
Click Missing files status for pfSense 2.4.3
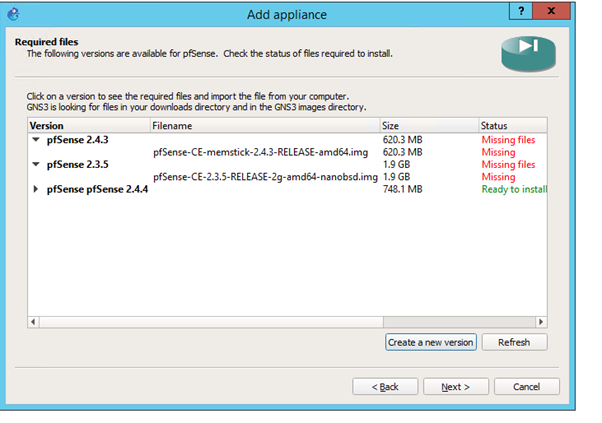(508, 140)
